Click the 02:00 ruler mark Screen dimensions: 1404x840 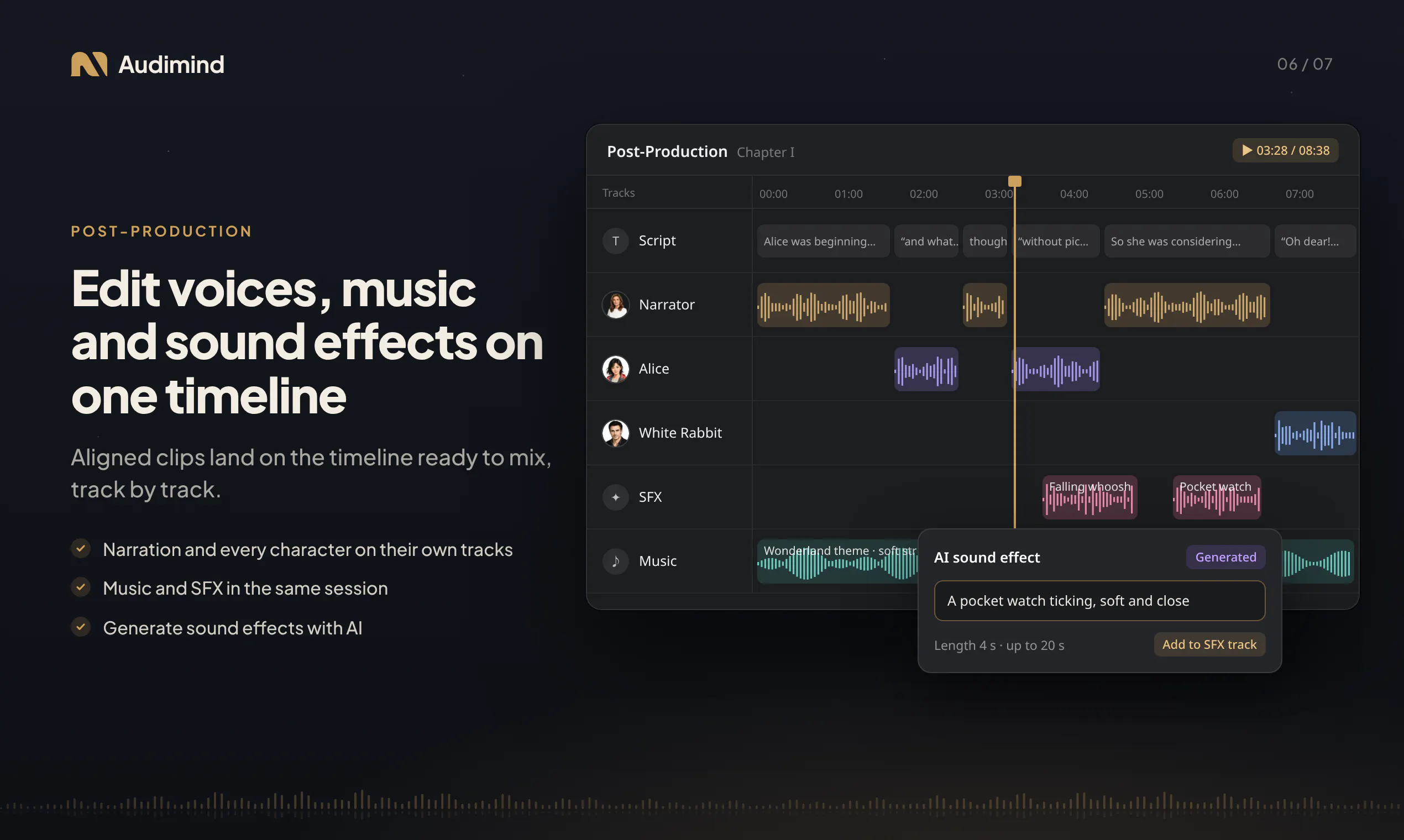pos(924,193)
